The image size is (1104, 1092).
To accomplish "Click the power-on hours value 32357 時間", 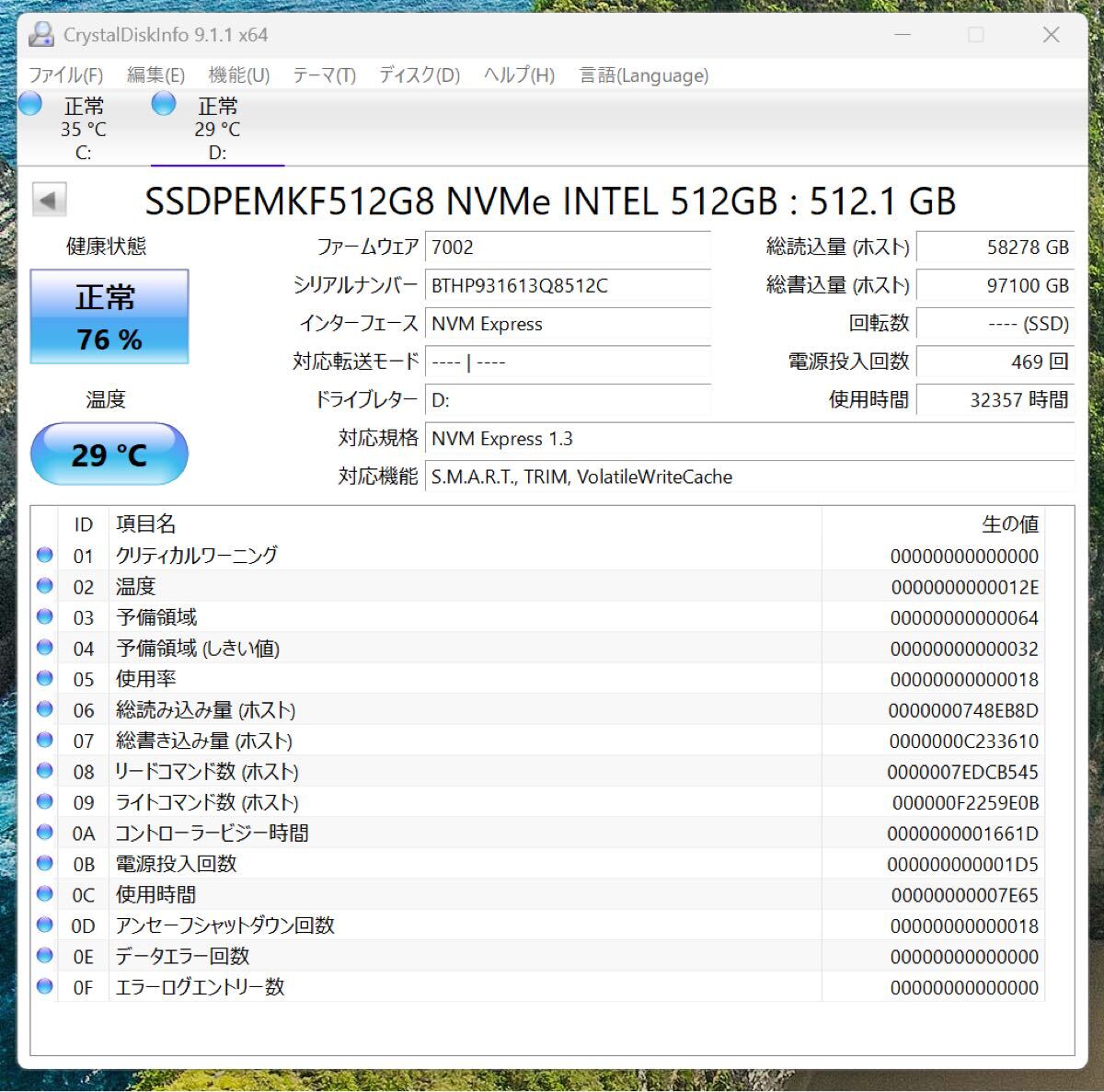I will click(x=995, y=400).
